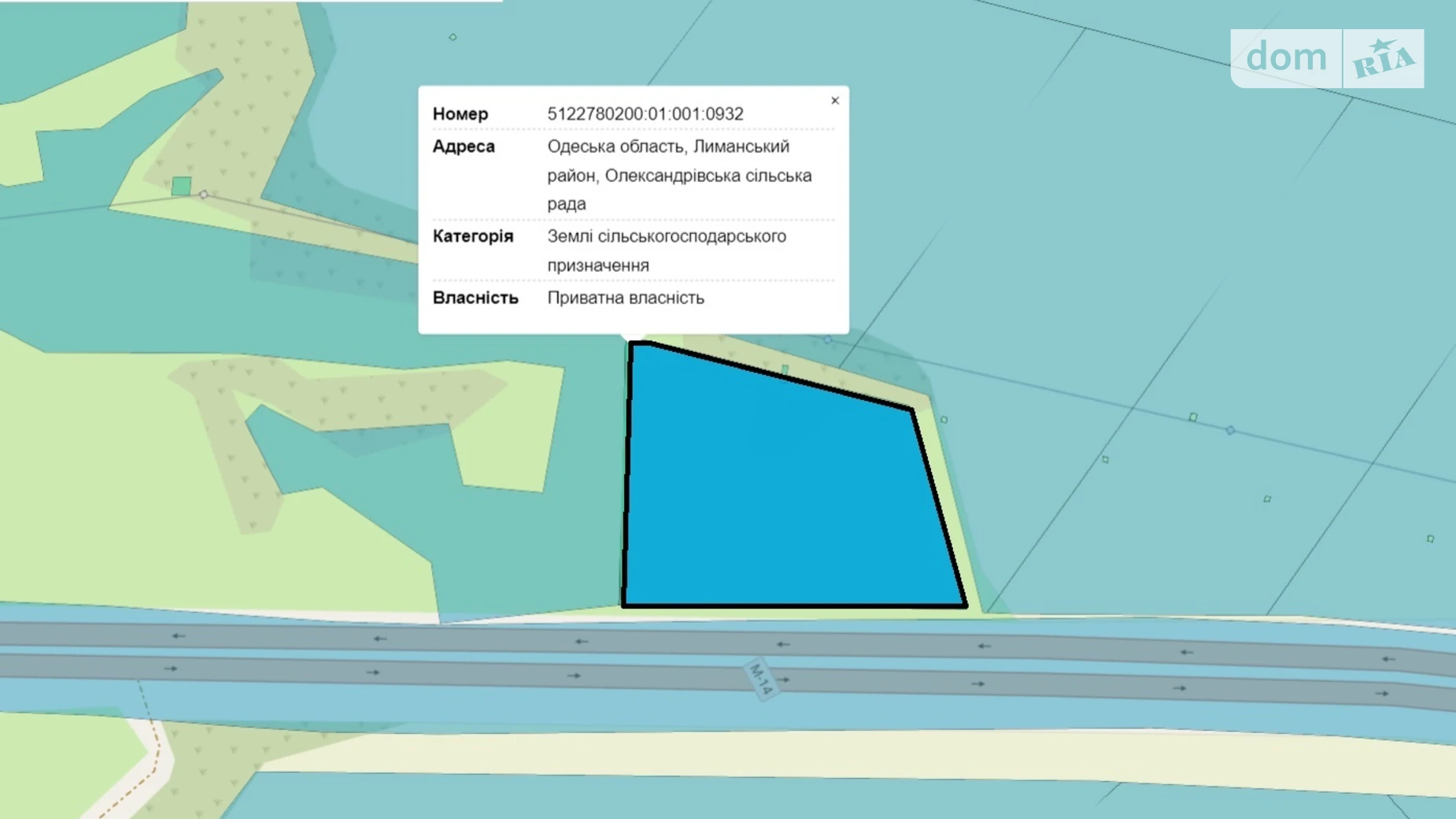The height and width of the screenshot is (819, 1456).
Task: Click the "Адреса" field label
Action: [x=464, y=147]
